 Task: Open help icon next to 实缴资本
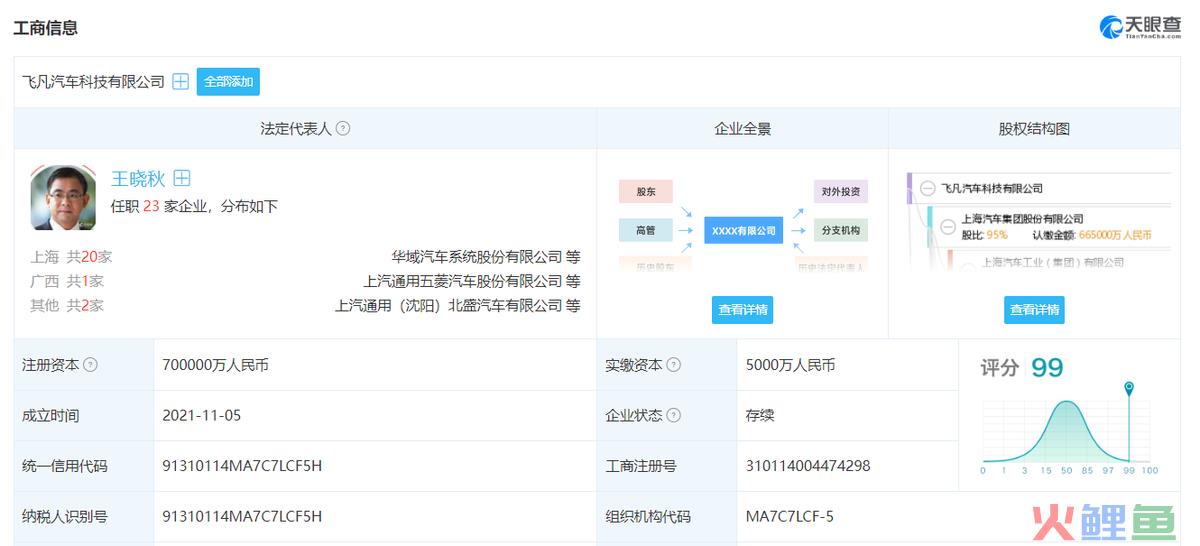tap(673, 365)
